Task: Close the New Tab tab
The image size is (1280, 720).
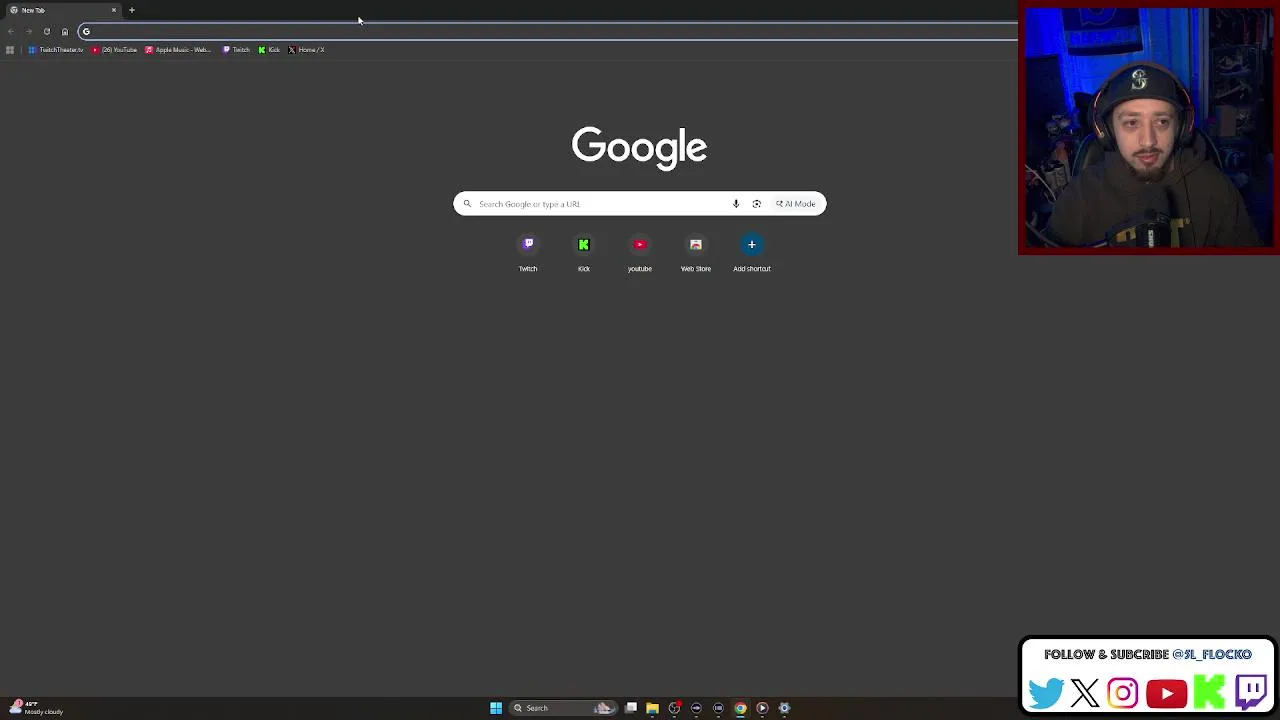Action: (x=114, y=10)
